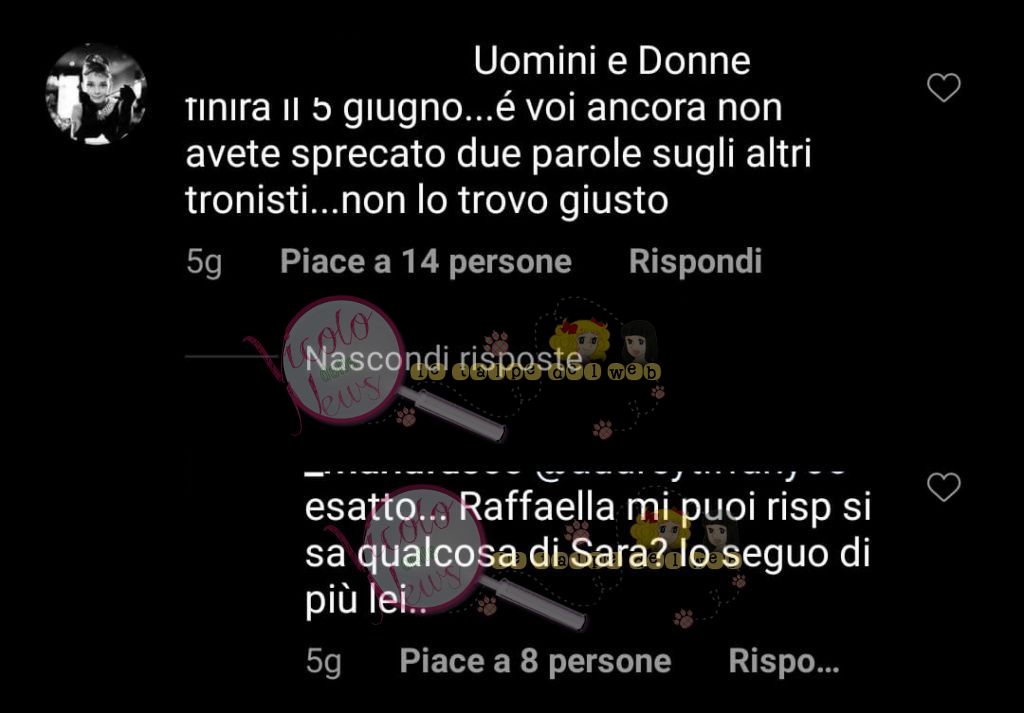View who liked: Piace a 14 persone

click(x=426, y=262)
